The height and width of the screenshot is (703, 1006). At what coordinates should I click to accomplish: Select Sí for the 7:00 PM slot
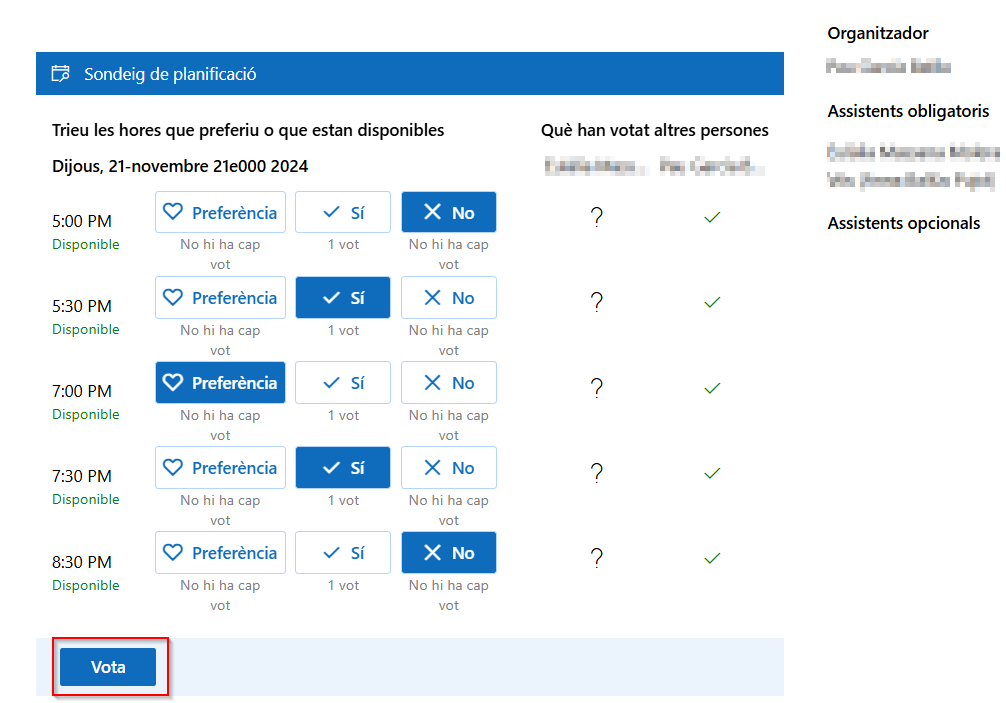point(343,383)
